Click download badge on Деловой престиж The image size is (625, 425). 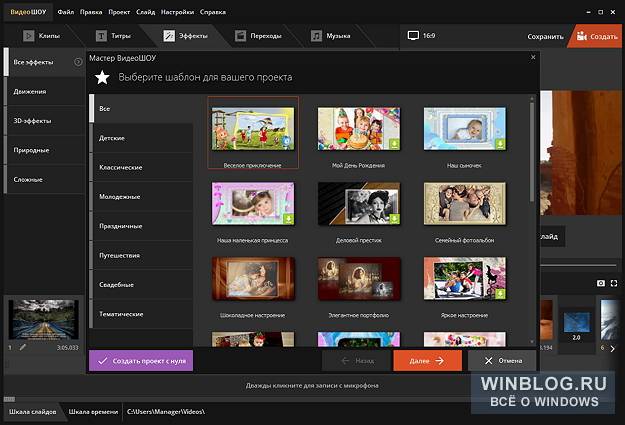point(394,218)
